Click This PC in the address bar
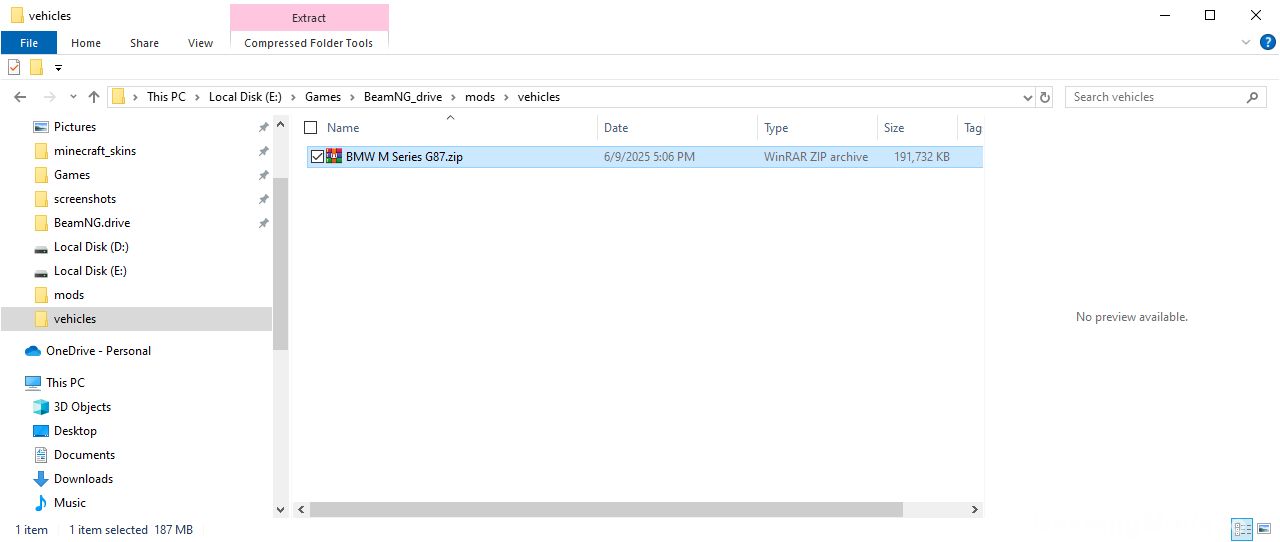This screenshot has height=542, width=1280. 166,97
